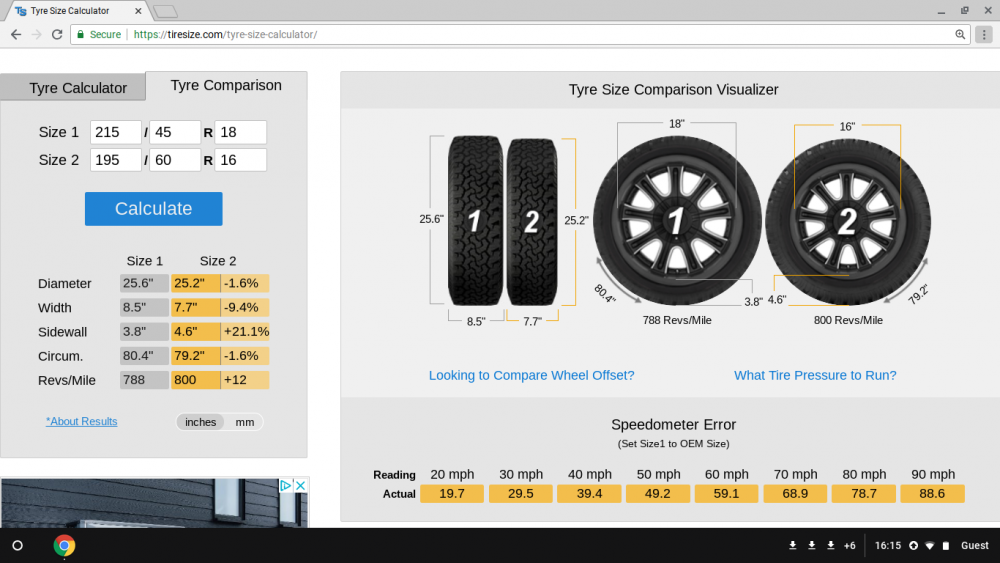Click actual speed 39.4 under 40 mph

coord(589,494)
